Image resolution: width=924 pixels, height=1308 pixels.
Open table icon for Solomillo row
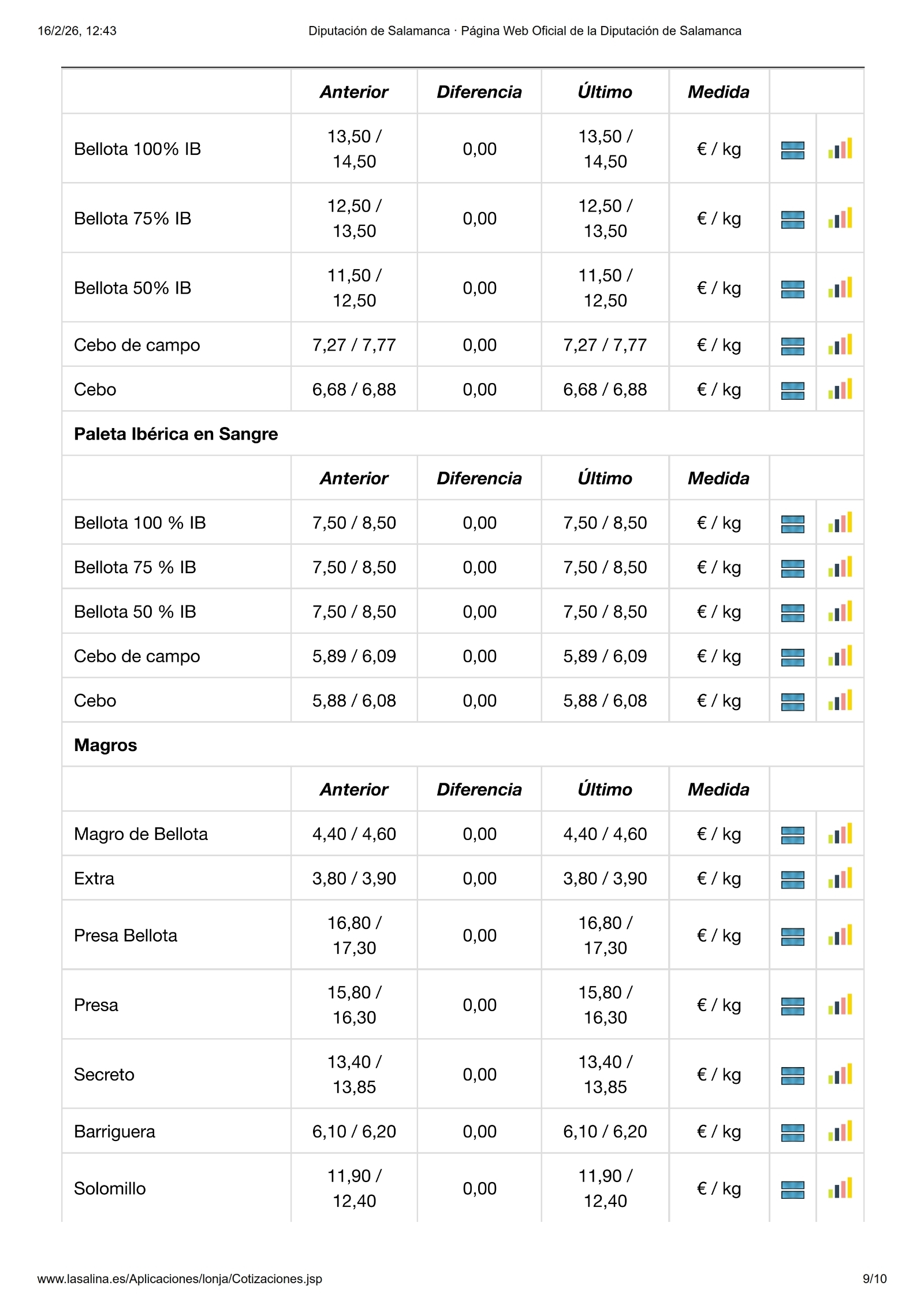pyautogui.click(x=792, y=1190)
